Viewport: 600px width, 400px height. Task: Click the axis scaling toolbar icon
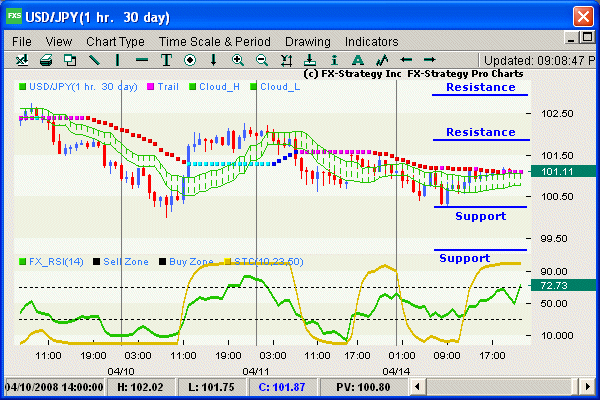(x=286, y=60)
